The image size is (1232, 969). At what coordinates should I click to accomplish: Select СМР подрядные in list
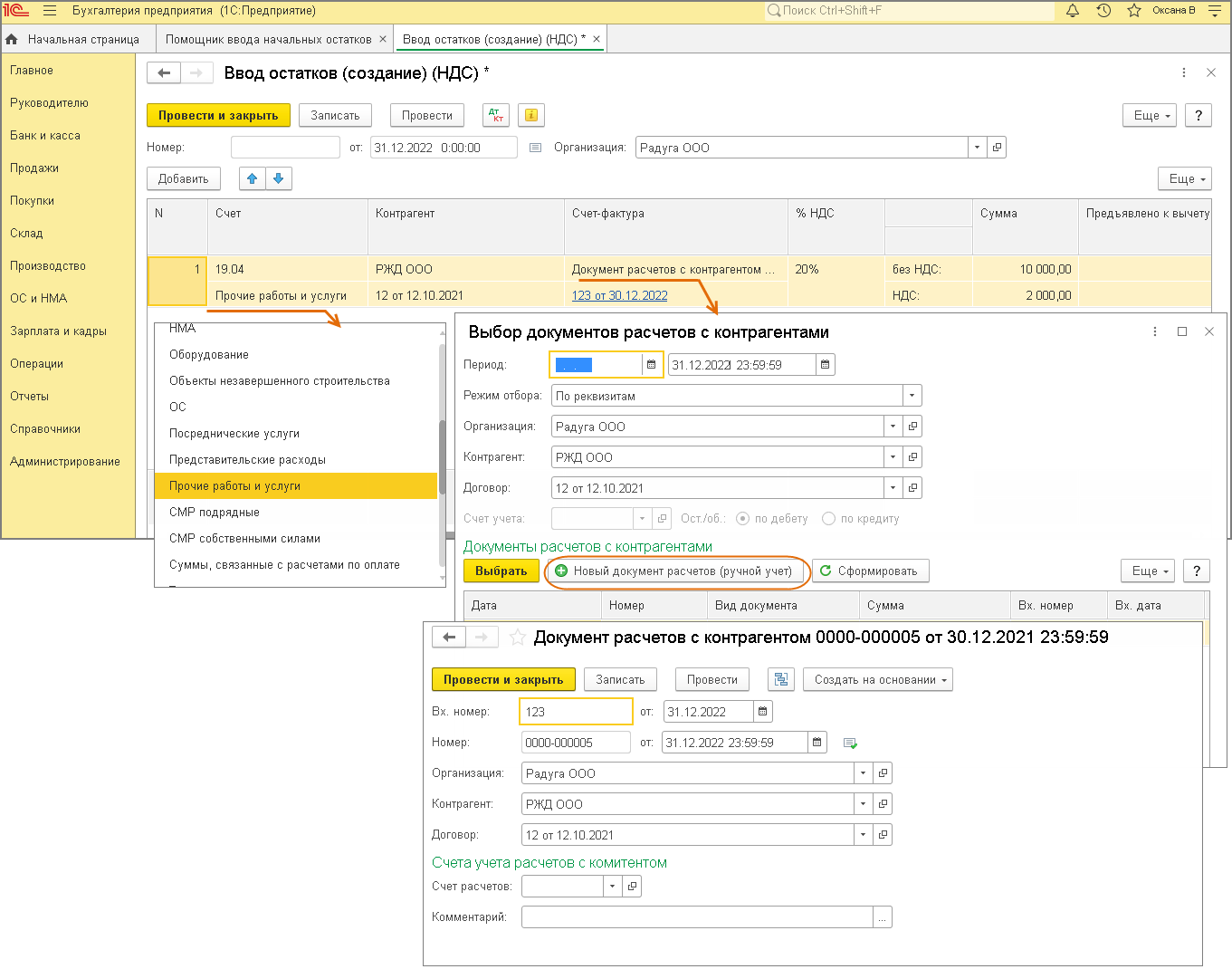296,513
